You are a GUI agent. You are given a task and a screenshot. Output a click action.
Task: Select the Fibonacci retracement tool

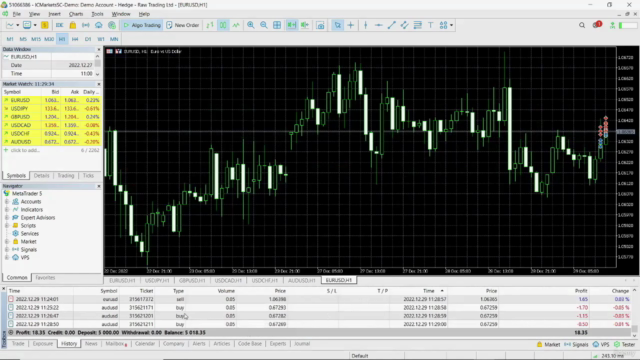pos(418,25)
